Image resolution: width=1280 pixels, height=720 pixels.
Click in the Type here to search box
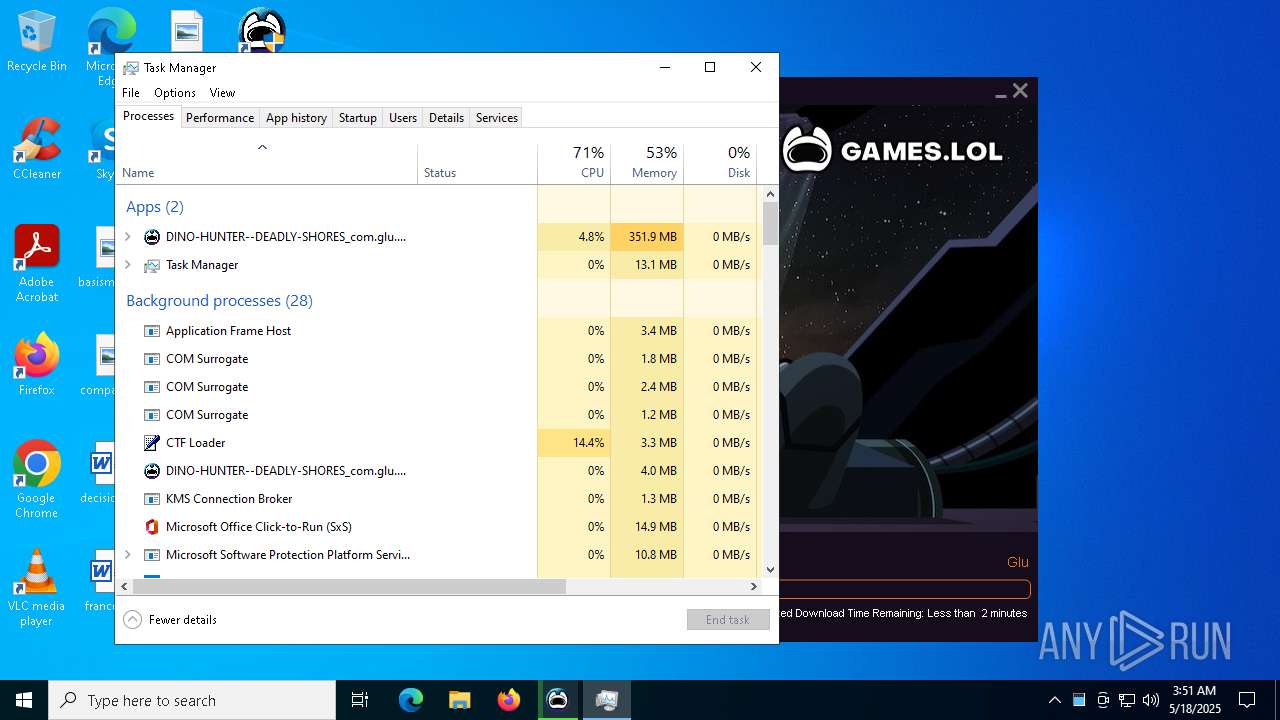(192, 700)
